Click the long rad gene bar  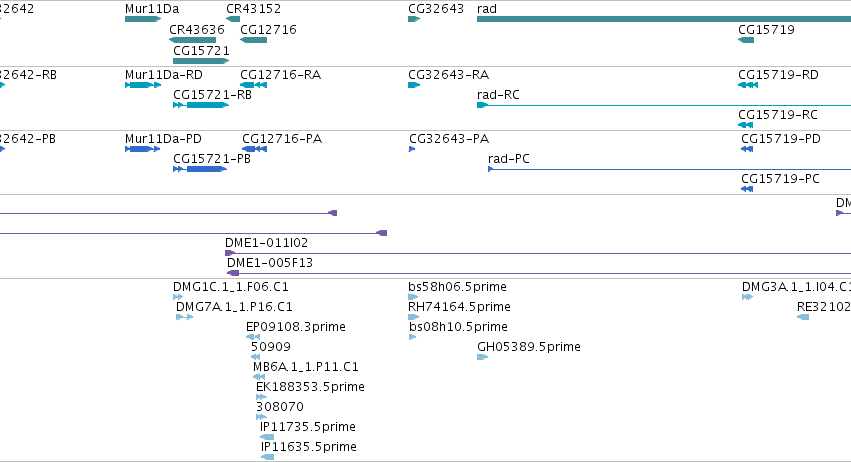point(664,19)
